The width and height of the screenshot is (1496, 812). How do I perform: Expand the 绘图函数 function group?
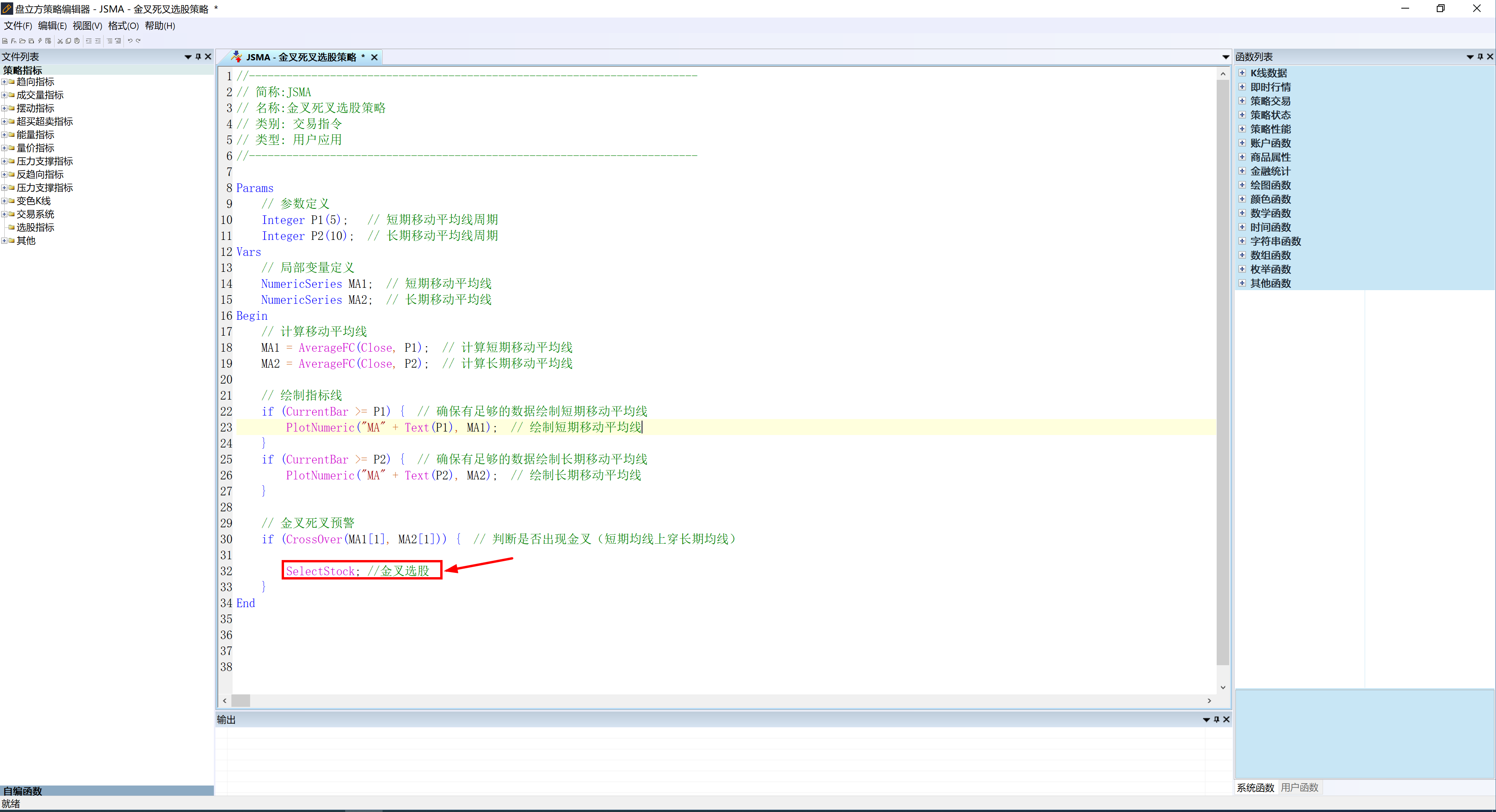tap(1242, 185)
